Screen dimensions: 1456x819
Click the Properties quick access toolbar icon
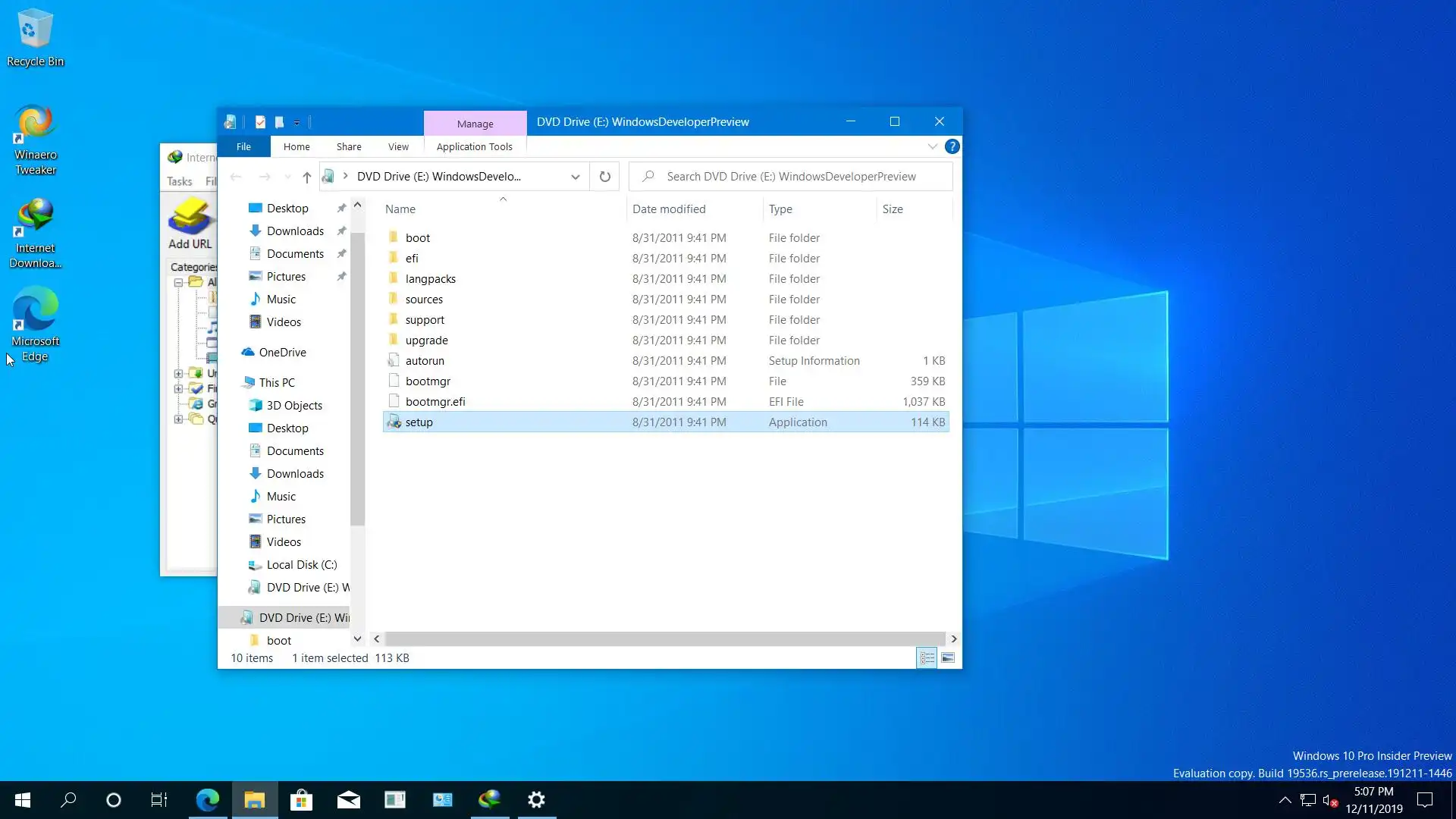coord(260,122)
